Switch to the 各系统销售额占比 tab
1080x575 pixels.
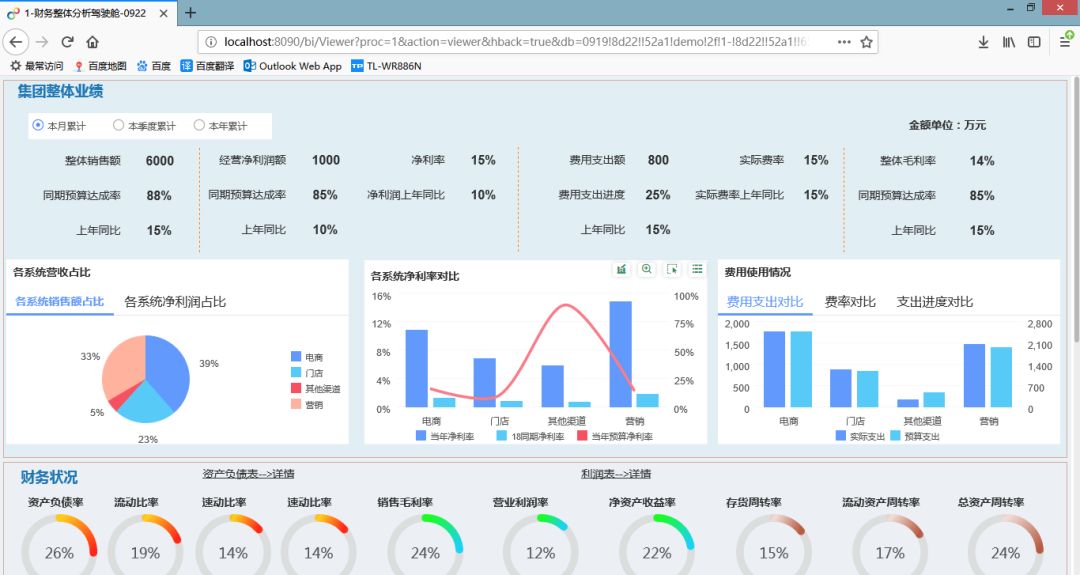coord(60,302)
